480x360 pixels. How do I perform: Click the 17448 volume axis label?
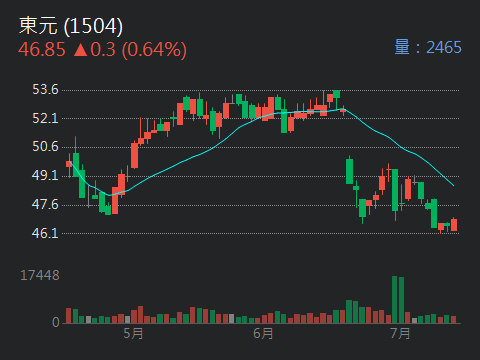(x=40, y=275)
